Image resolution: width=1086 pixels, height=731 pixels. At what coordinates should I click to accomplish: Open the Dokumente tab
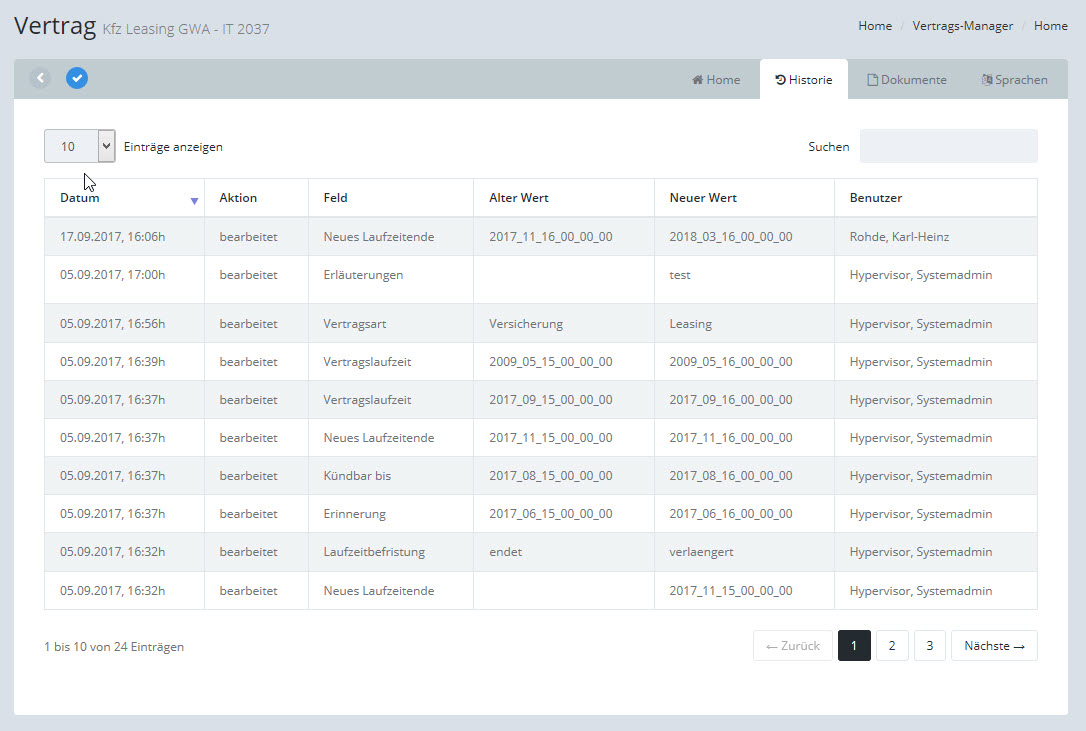click(906, 80)
